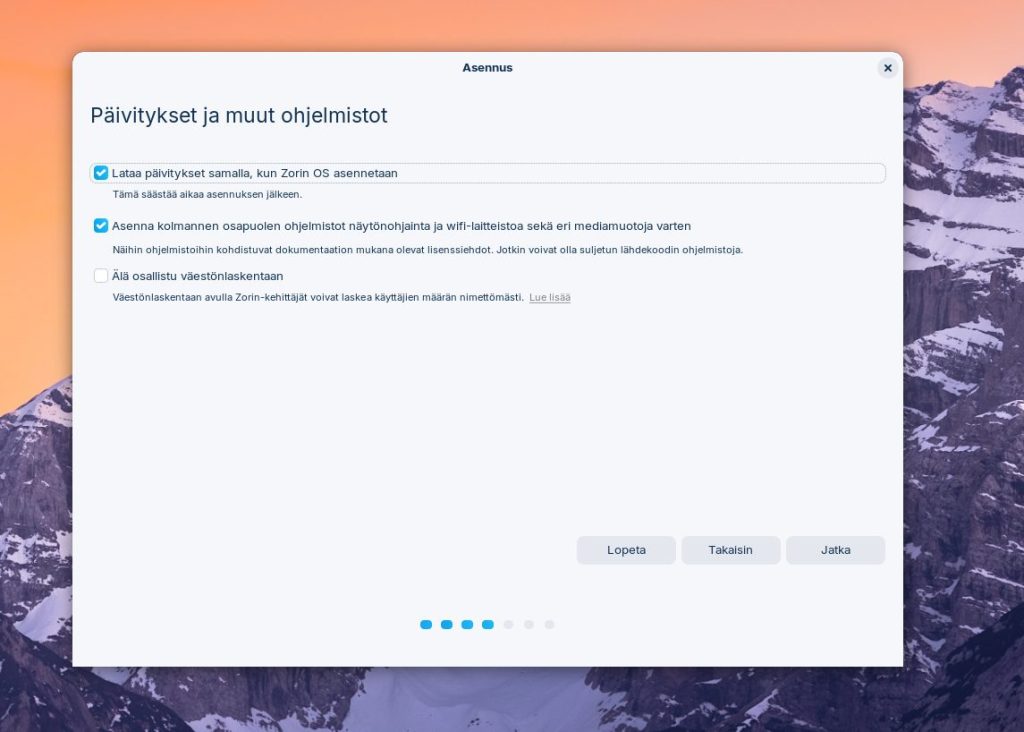Close the Asennus window with X icon
1024x732 pixels.
pyautogui.click(x=888, y=68)
